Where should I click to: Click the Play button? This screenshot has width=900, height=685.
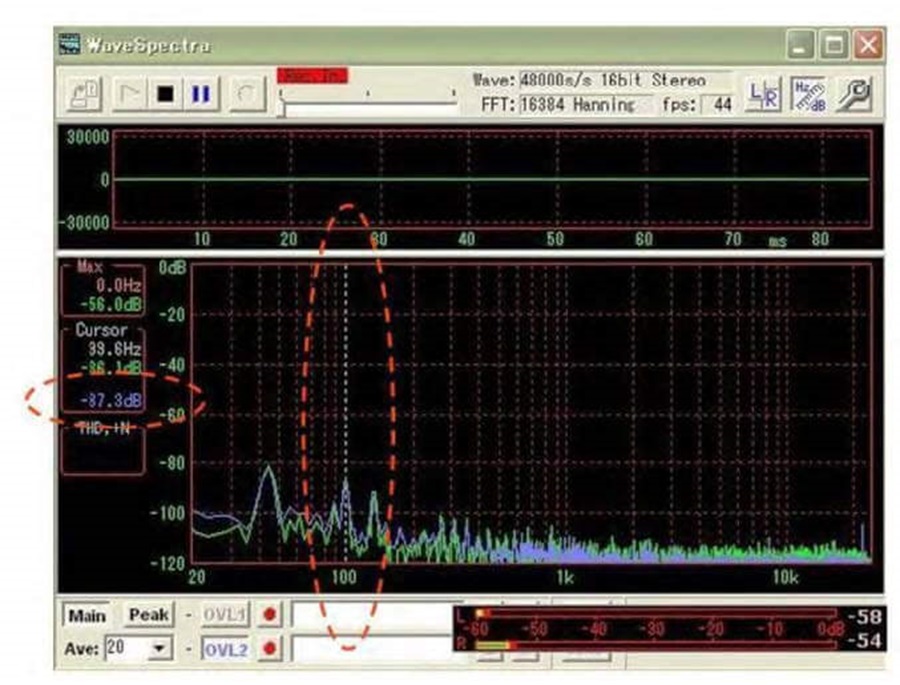tap(130, 94)
